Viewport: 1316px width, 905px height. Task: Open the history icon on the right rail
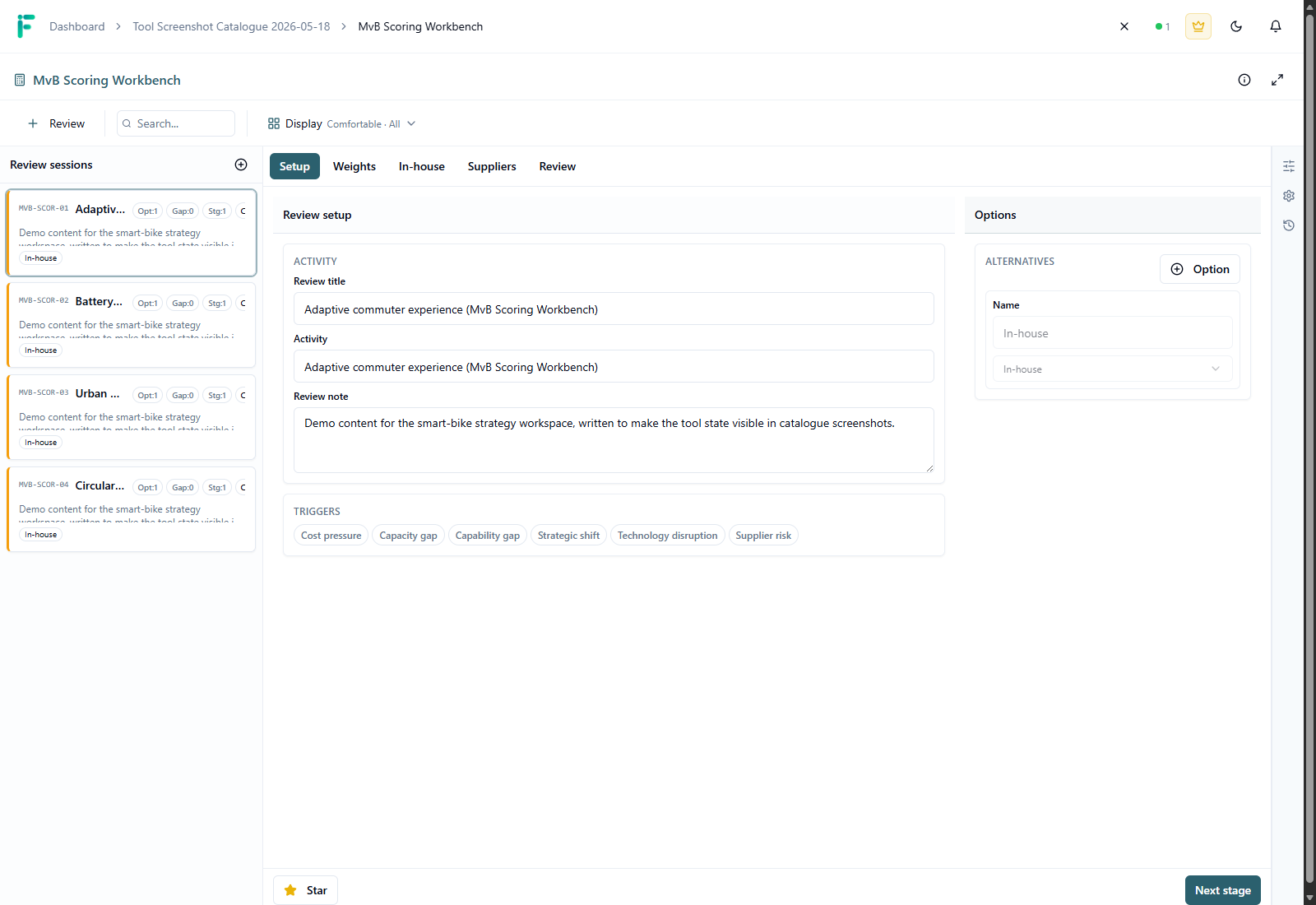pyautogui.click(x=1289, y=225)
